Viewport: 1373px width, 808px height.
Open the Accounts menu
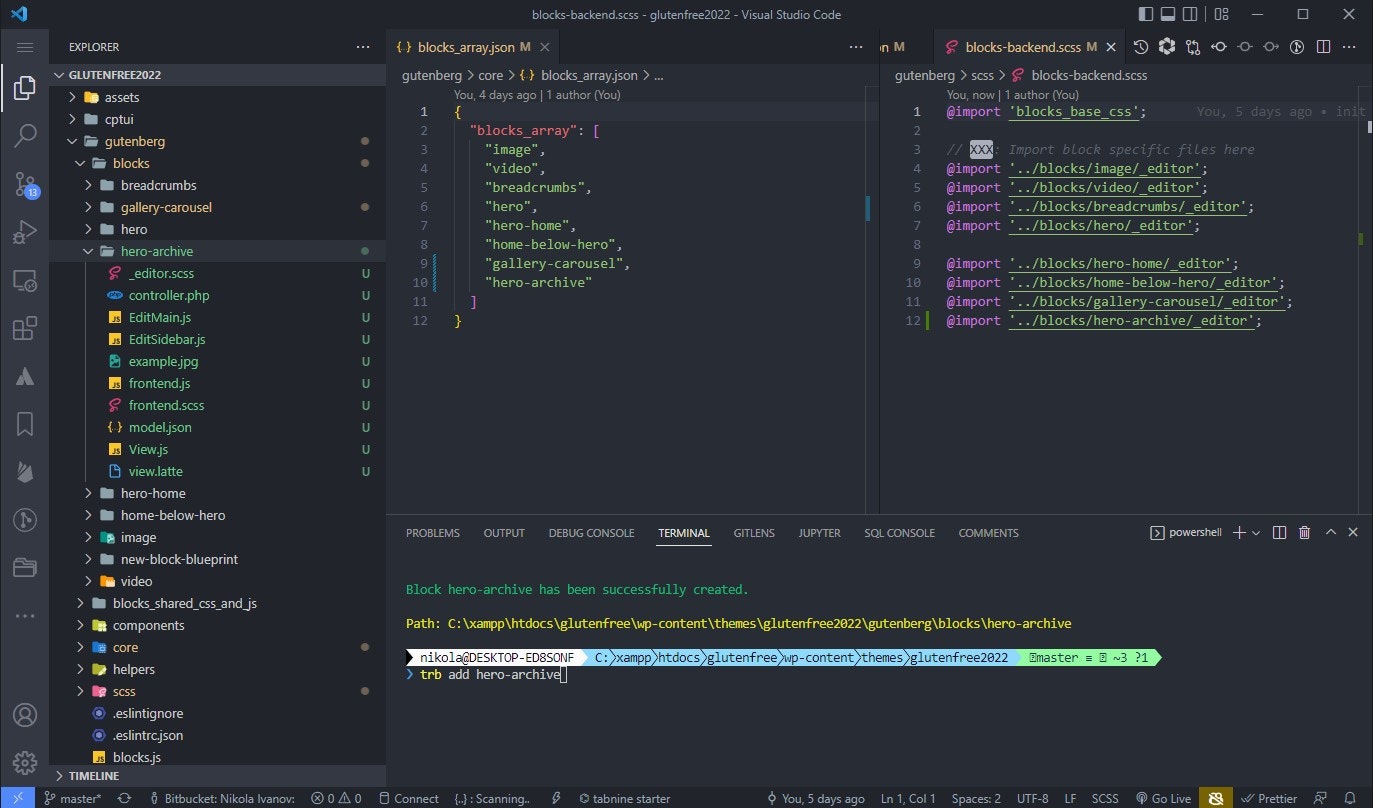click(25, 715)
